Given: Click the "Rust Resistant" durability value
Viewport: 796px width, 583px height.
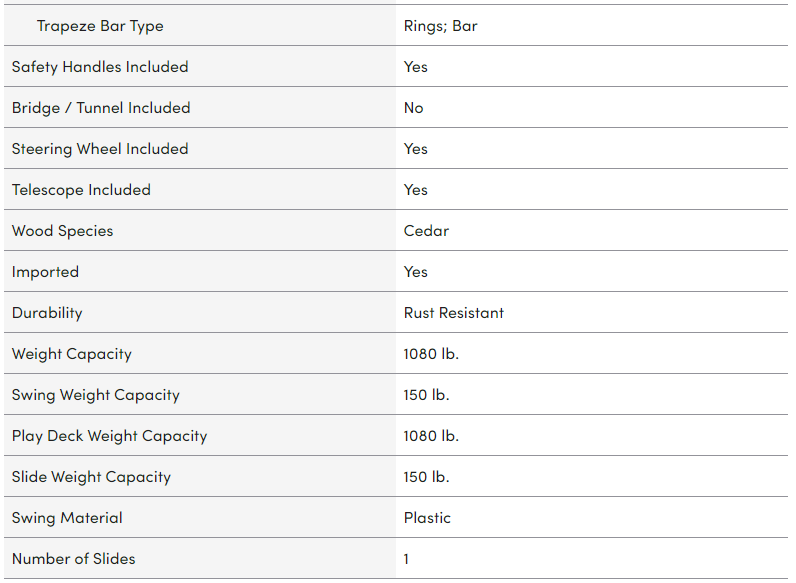Looking at the screenshot, I should pos(454,313).
